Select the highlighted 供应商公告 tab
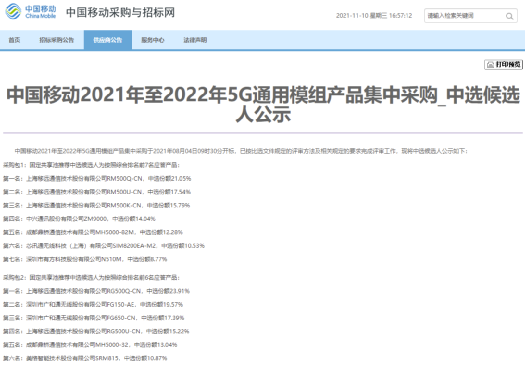525x371 pixels. [108, 40]
